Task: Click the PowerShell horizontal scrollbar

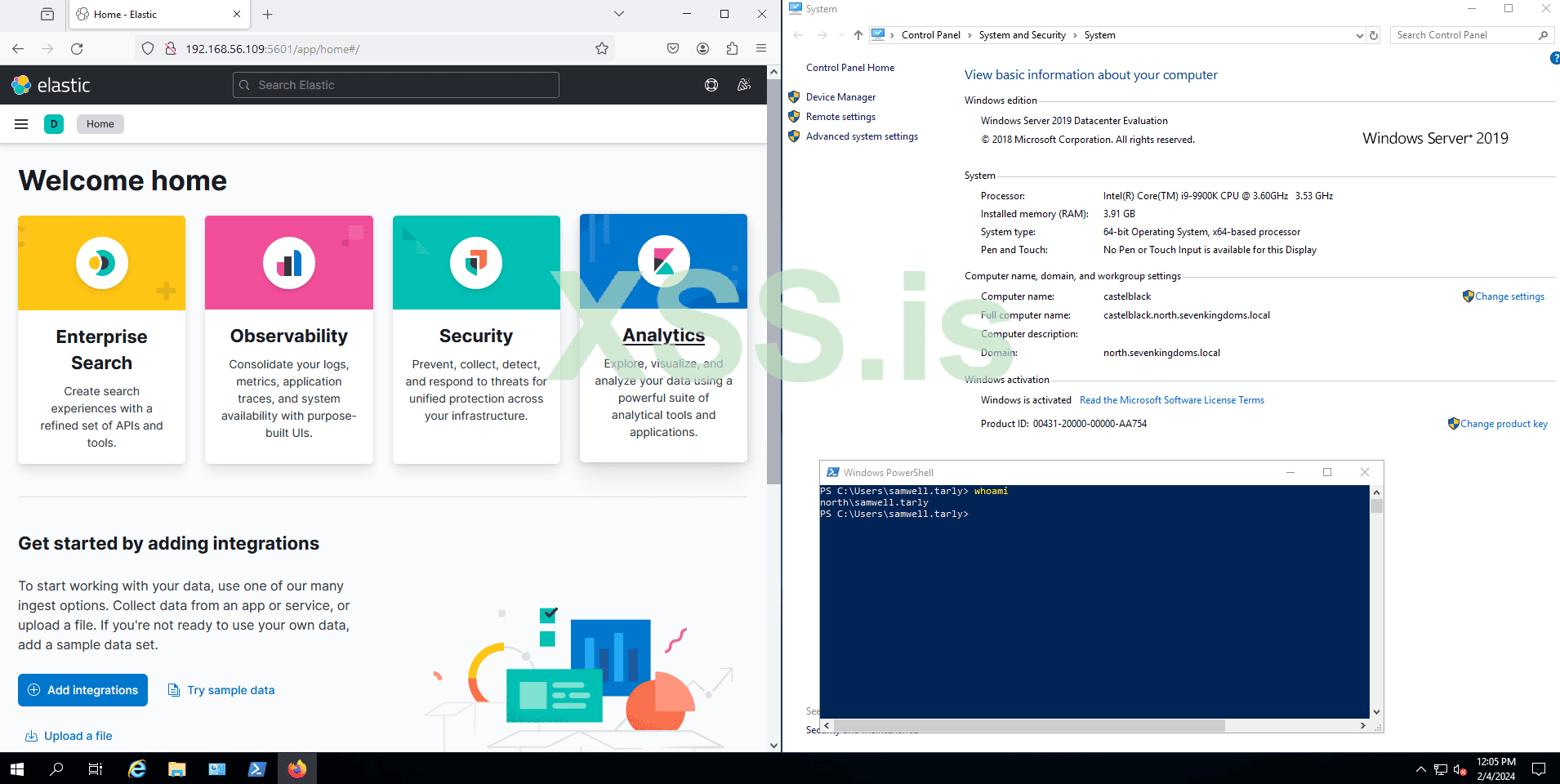Action: [1029, 725]
